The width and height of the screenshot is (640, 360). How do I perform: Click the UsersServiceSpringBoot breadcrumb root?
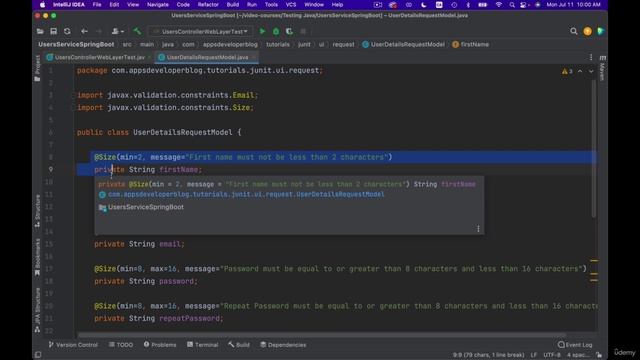pyautogui.click(x=76, y=44)
